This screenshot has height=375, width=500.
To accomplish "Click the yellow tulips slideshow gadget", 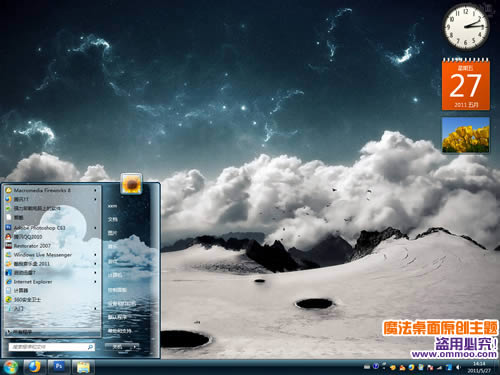I will click(466, 135).
